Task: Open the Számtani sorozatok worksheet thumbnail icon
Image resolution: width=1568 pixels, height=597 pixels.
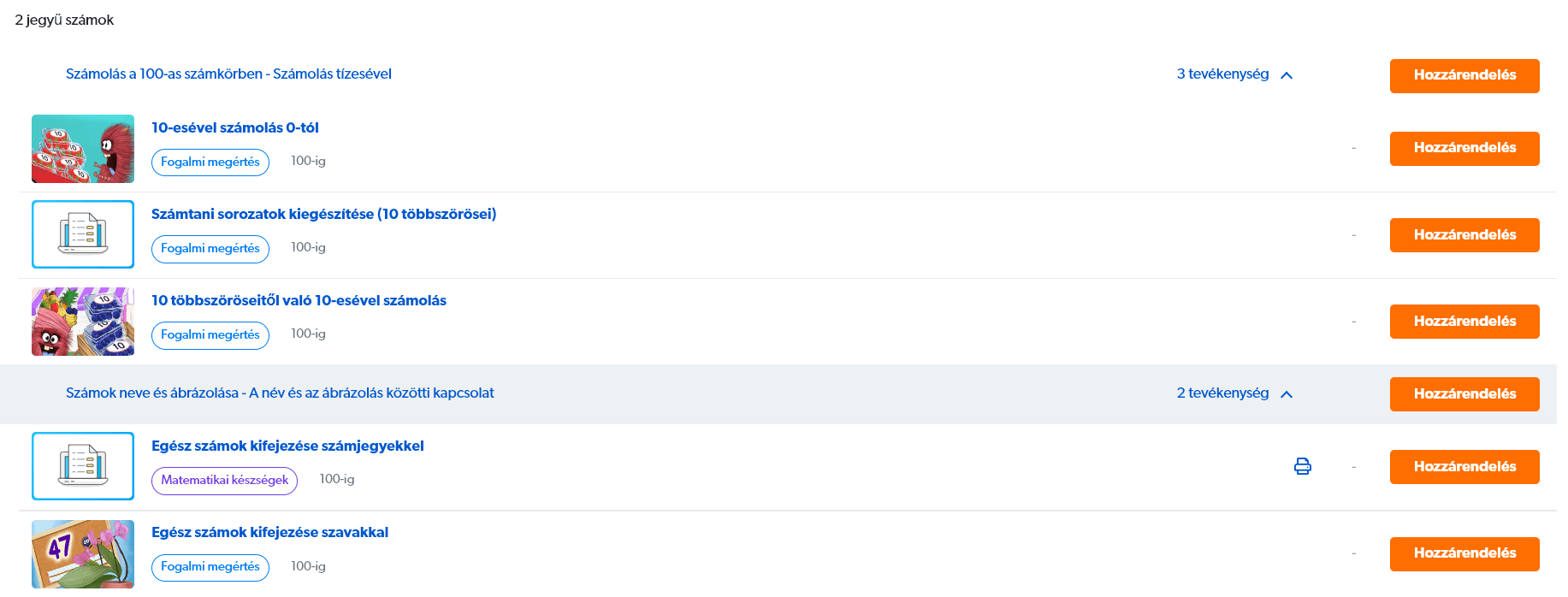Action: tap(83, 234)
